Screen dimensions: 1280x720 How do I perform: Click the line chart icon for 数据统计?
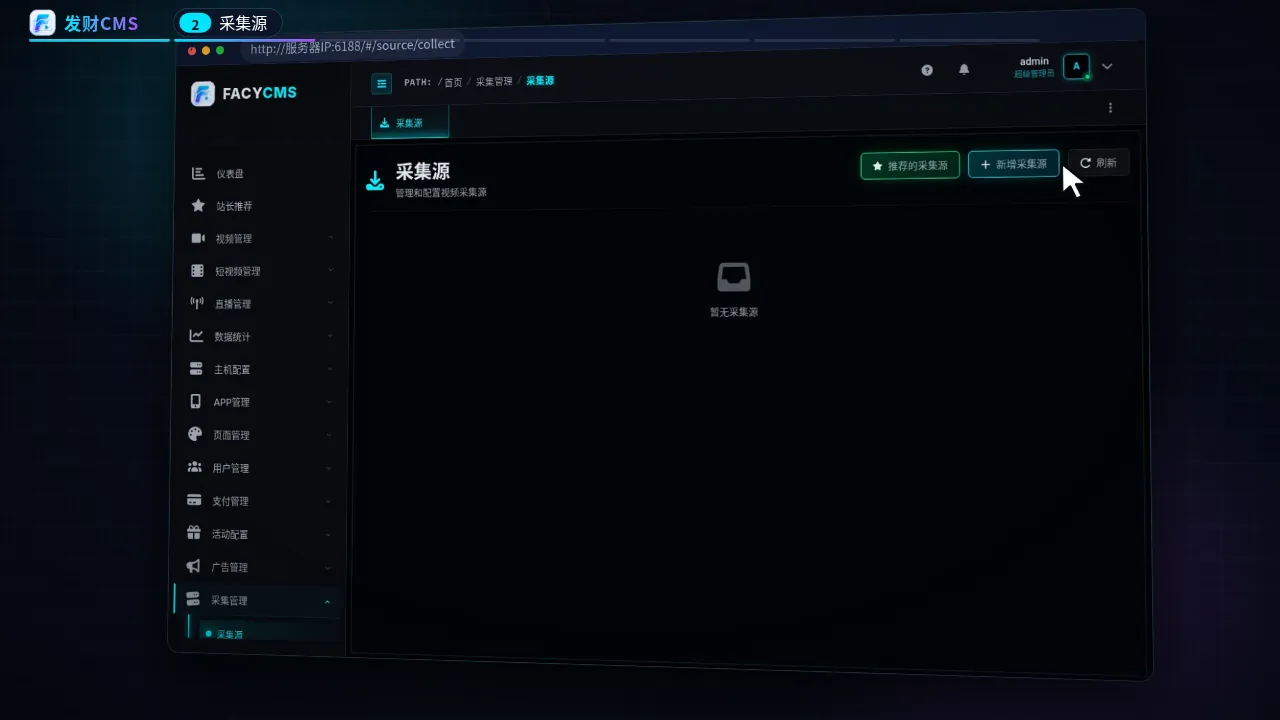pyautogui.click(x=196, y=336)
